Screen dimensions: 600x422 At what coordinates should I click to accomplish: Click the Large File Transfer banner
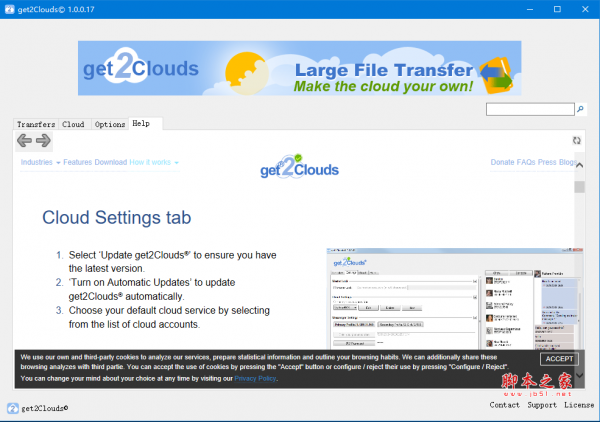(x=300, y=68)
